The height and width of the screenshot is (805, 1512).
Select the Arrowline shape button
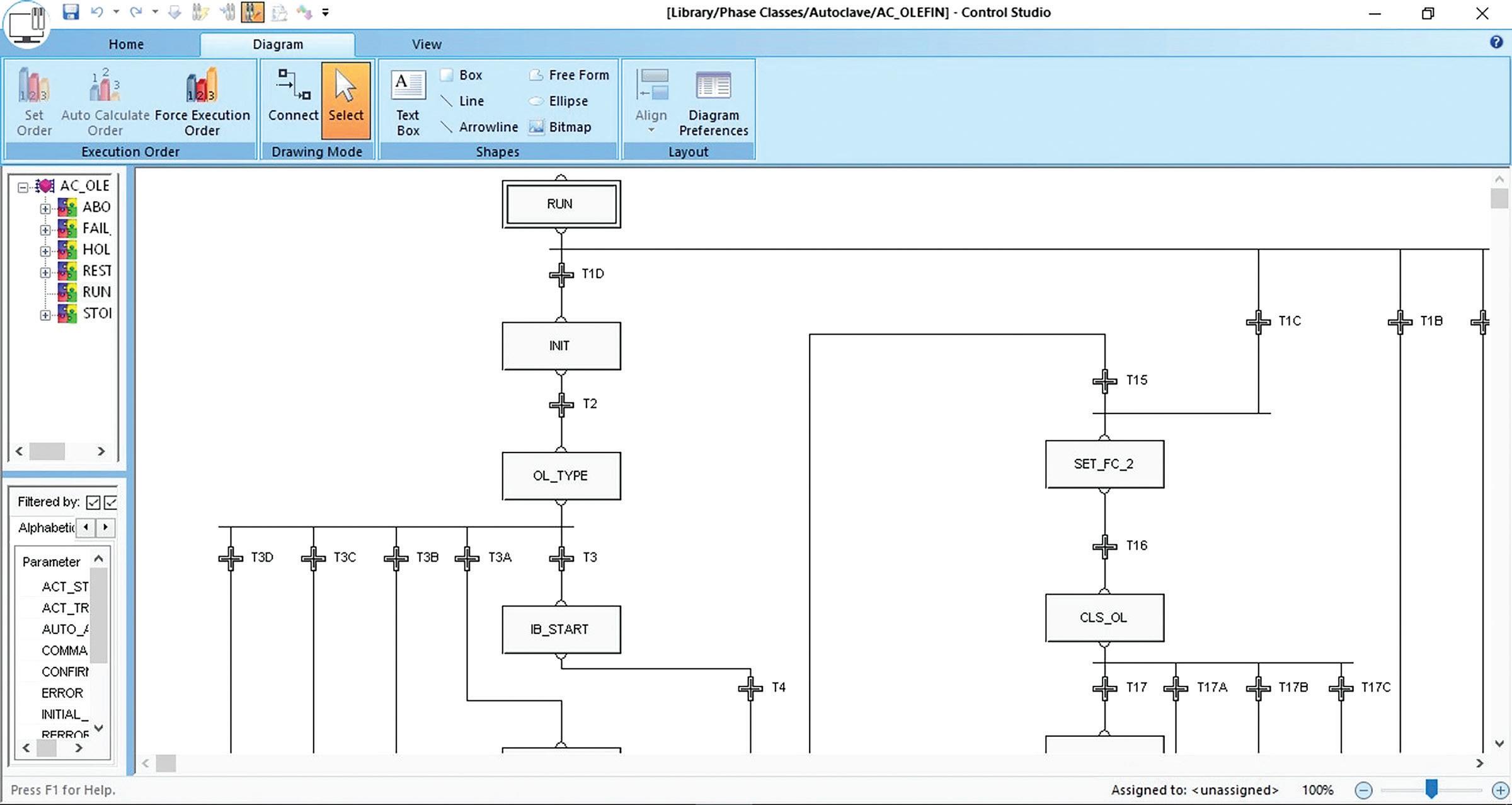click(480, 127)
